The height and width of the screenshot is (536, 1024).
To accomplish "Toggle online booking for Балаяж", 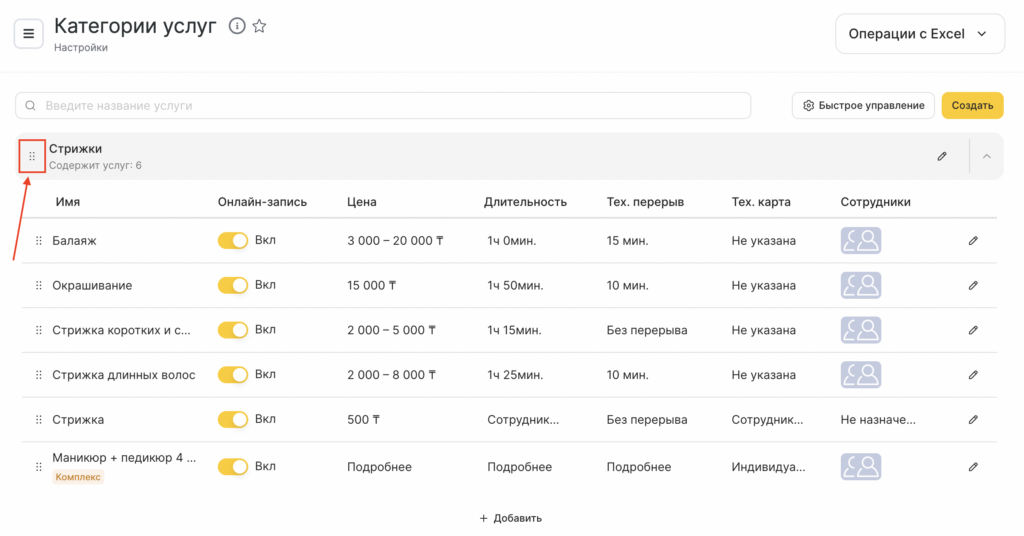I will pos(233,241).
